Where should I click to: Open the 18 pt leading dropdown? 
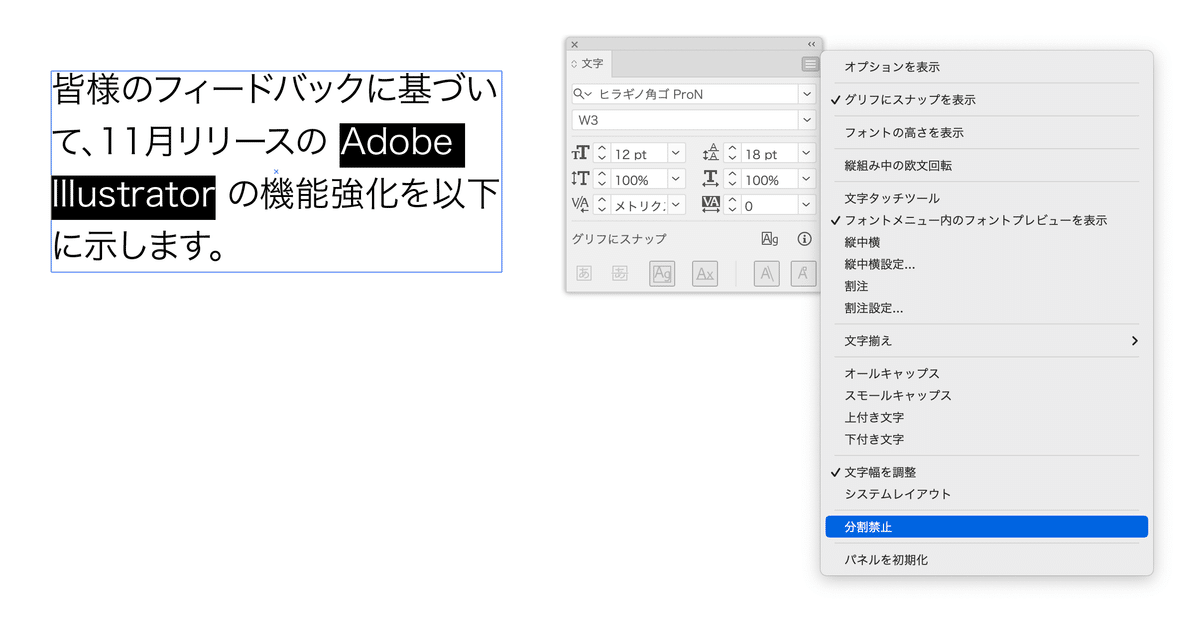[x=806, y=153]
